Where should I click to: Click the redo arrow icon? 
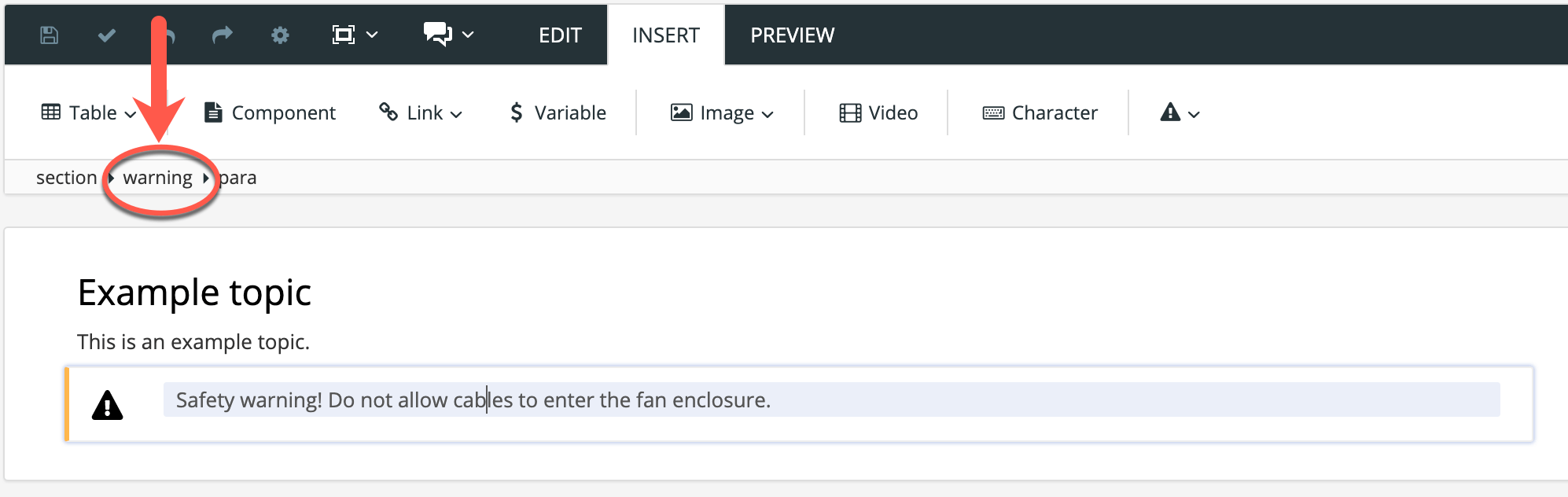pos(223,35)
